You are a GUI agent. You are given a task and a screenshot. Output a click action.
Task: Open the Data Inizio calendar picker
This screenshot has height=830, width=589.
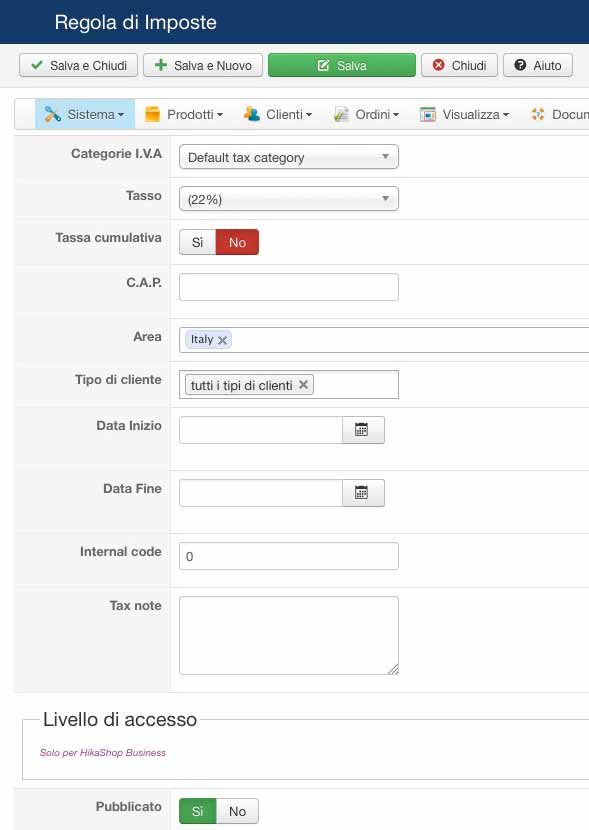coord(363,430)
